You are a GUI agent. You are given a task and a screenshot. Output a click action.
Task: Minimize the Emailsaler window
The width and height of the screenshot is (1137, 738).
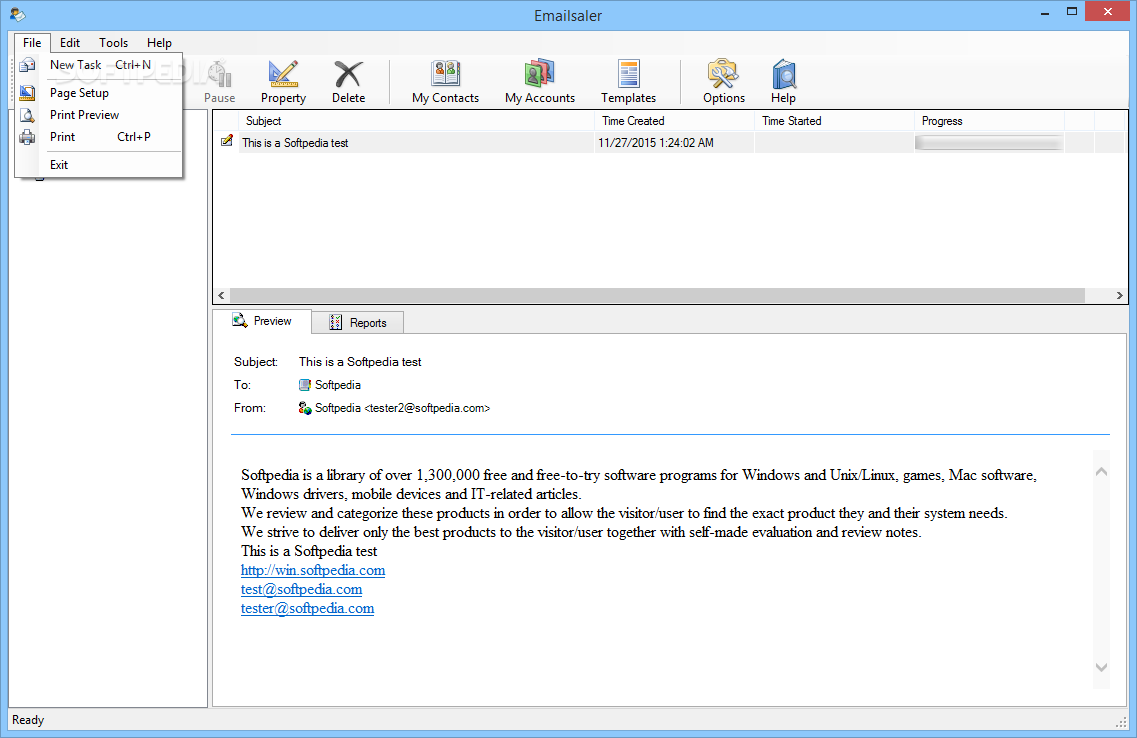tap(1045, 12)
